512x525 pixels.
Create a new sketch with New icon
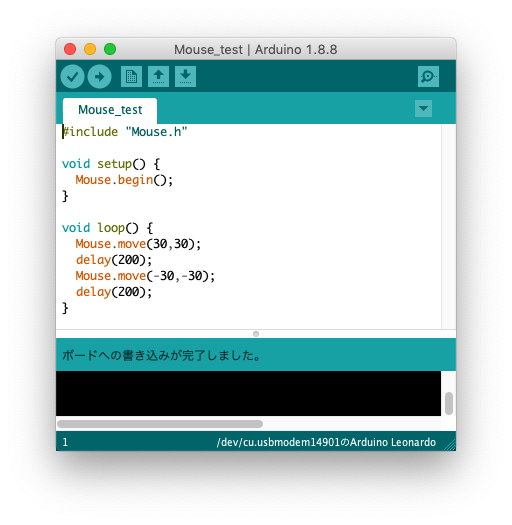[x=131, y=77]
